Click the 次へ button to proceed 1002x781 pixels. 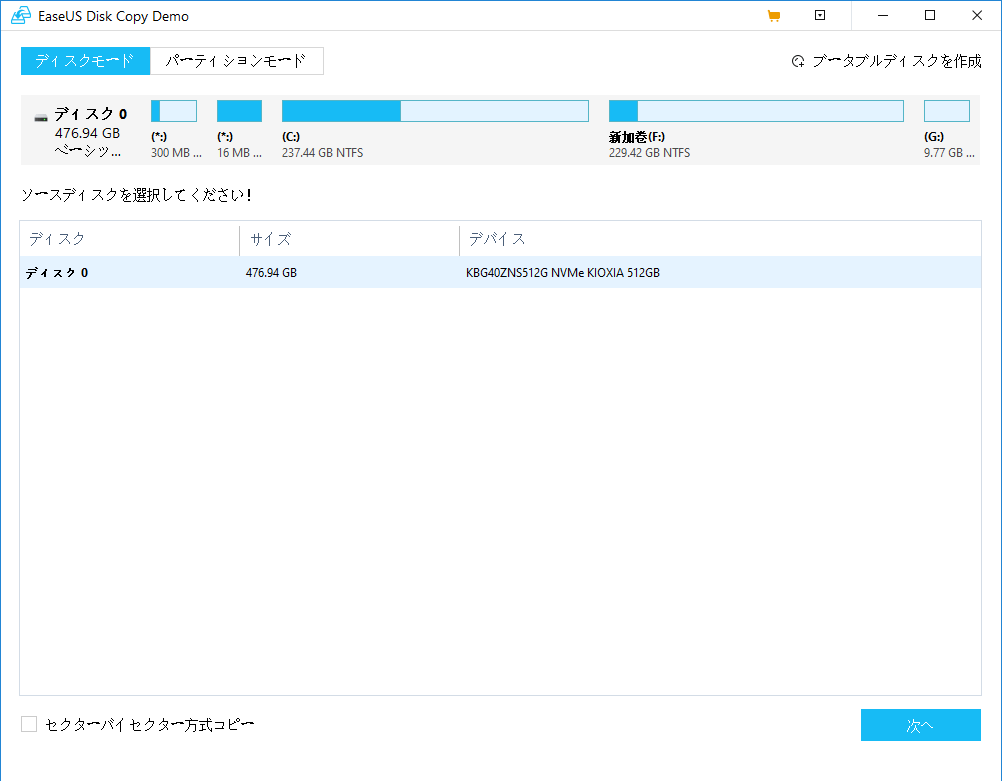tap(920, 725)
